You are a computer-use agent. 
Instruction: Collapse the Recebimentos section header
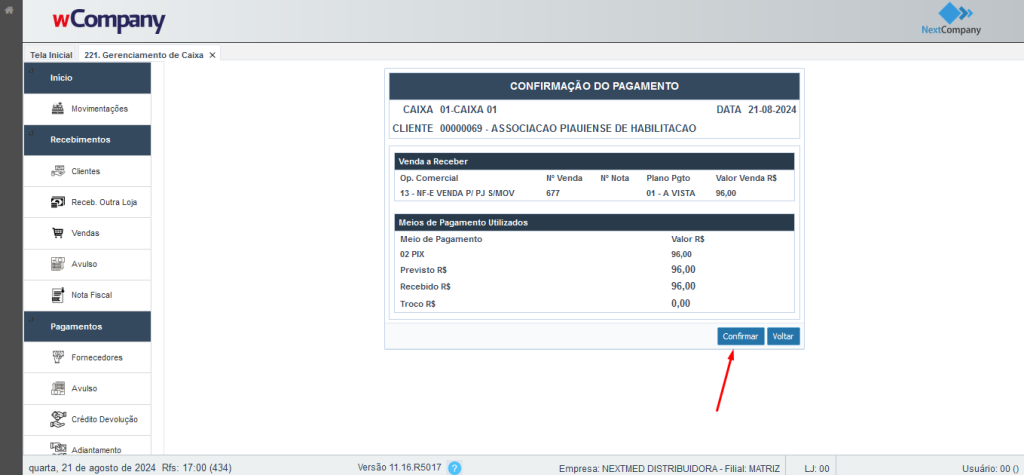(x=86, y=140)
